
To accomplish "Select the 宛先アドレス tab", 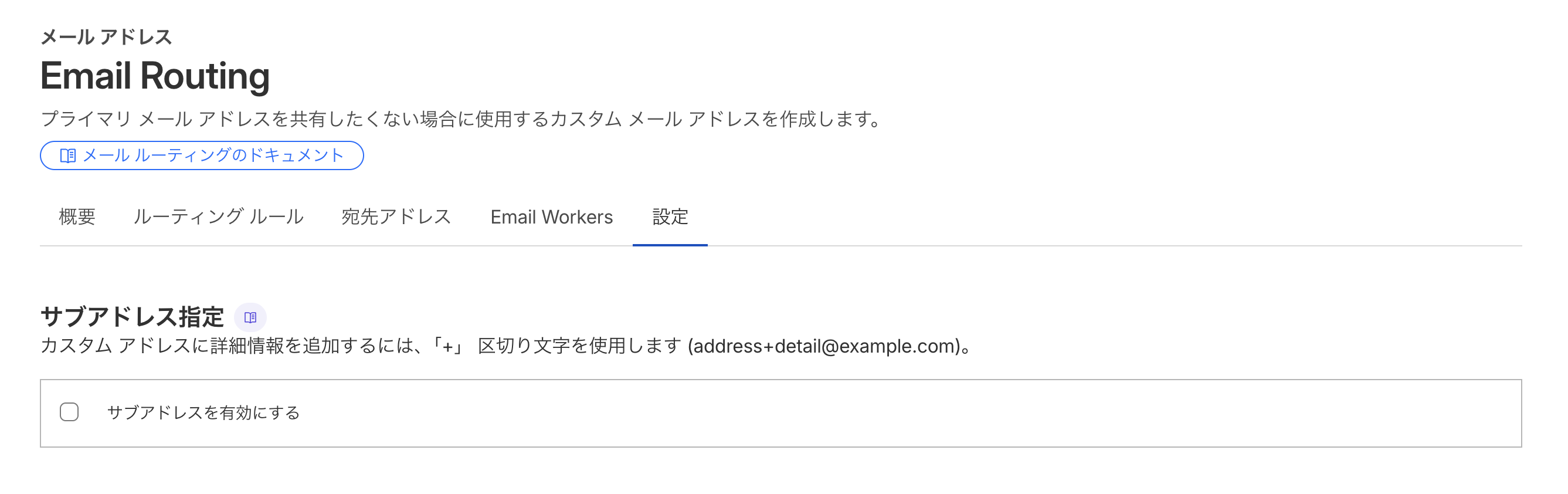I will click(396, 217).
